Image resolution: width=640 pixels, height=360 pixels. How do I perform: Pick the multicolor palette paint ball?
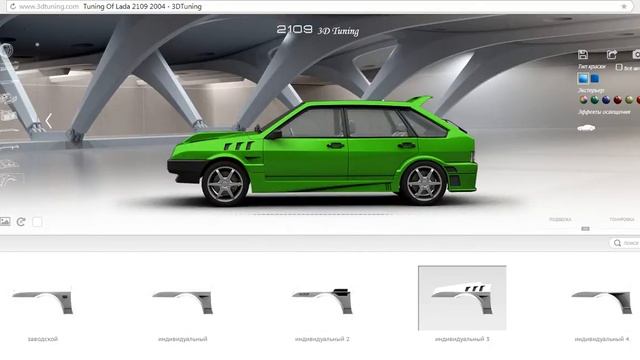pyautogui.click(x=583, y=100)
